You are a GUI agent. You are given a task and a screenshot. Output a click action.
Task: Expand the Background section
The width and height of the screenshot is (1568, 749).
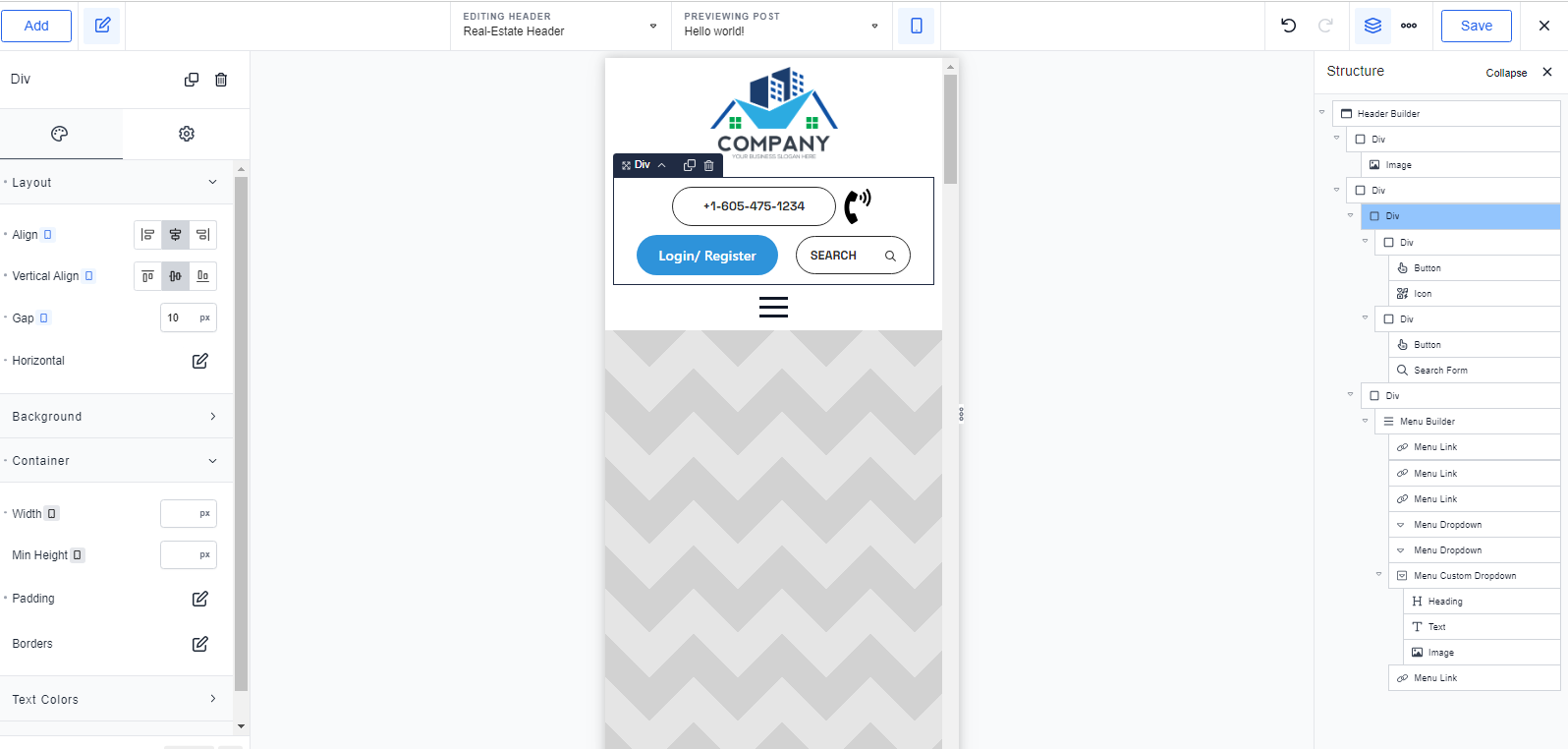point(116,417)
